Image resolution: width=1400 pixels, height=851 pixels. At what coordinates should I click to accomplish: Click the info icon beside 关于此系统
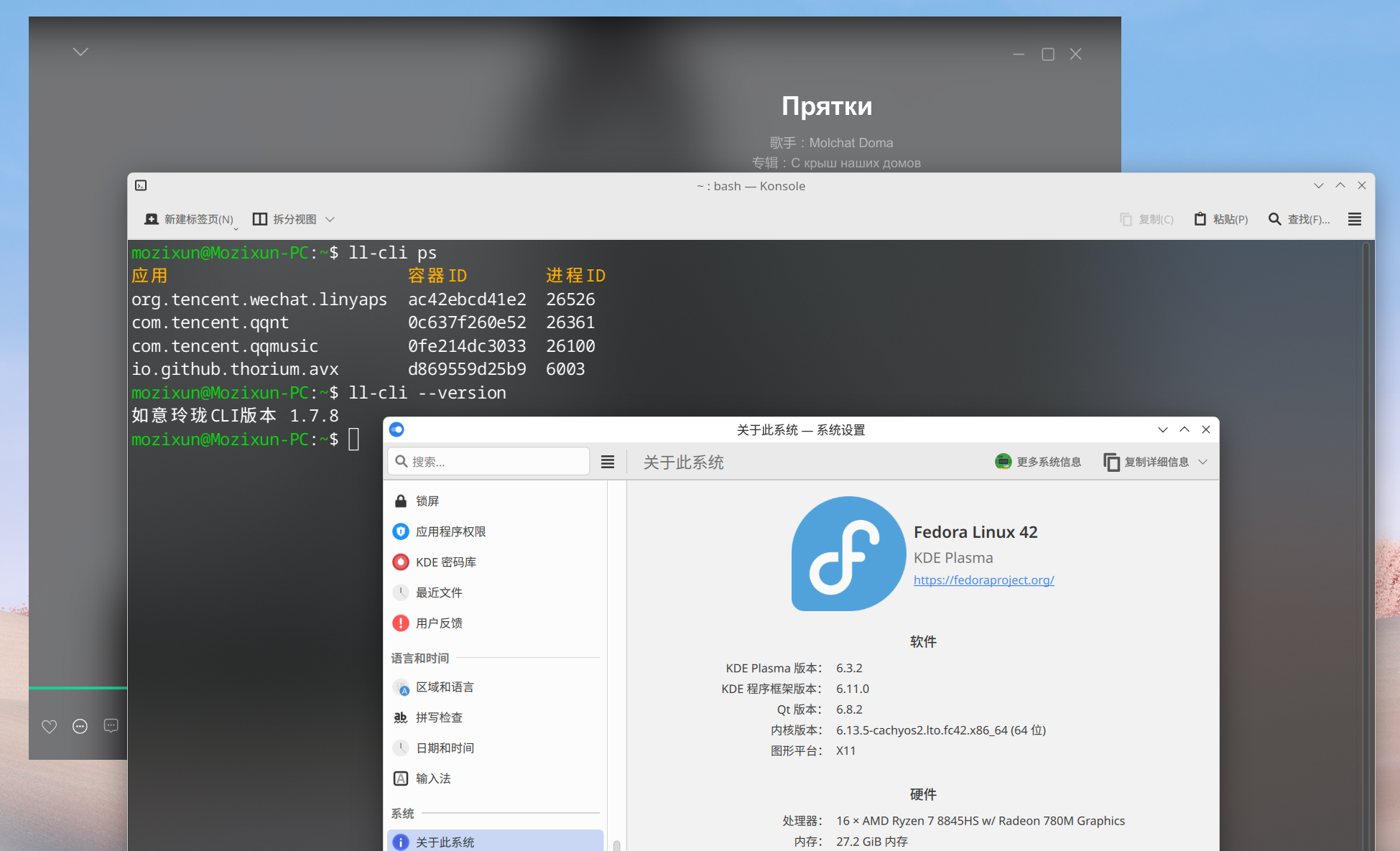(x=401, y=842)
